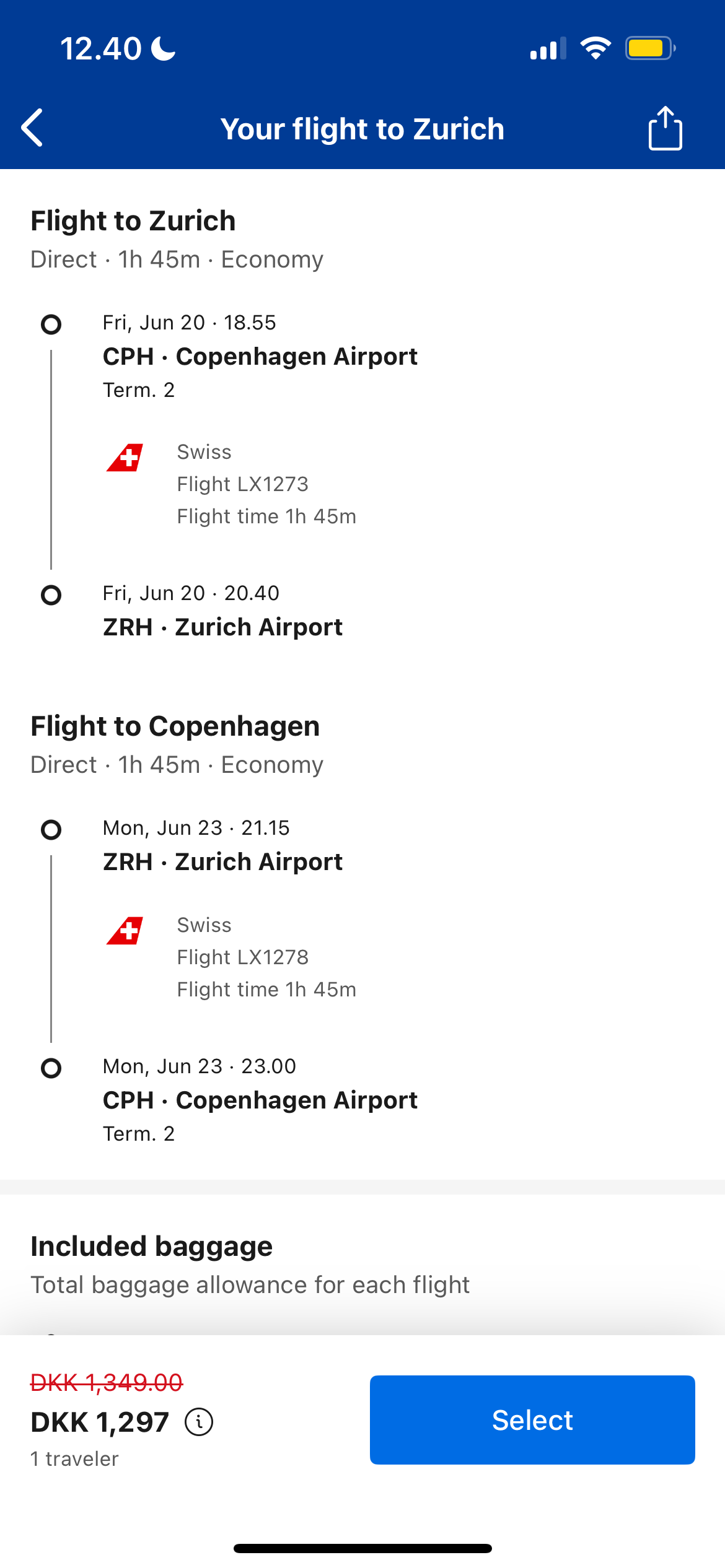The image size is (725, 1568).
Task: Tap ZRH Zurich Airport departure at 21.15
Action: (x=223, y=862)
